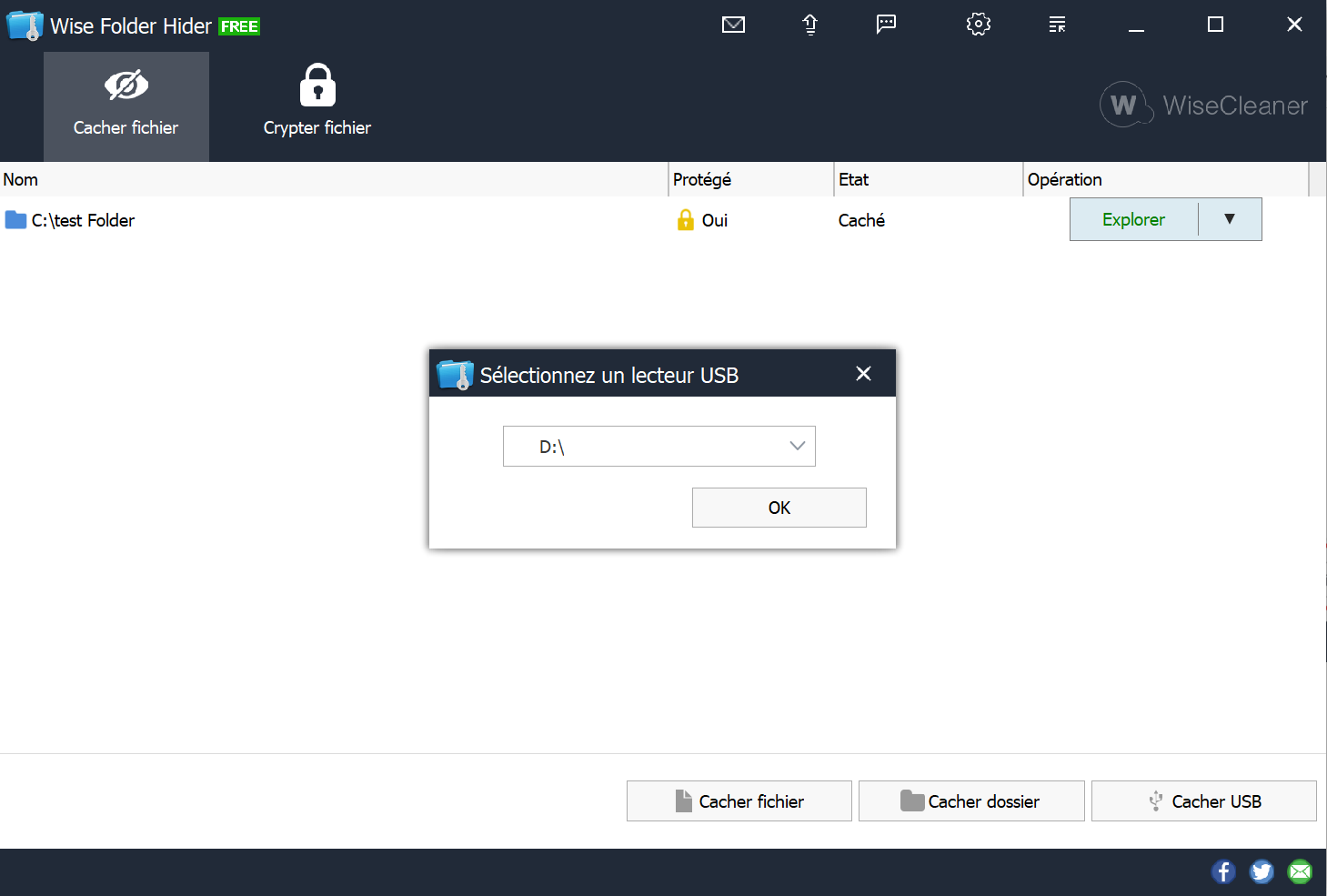Click the WiseCleaner logo
Screen dimensions: 1327x896
pos(1203,106)
